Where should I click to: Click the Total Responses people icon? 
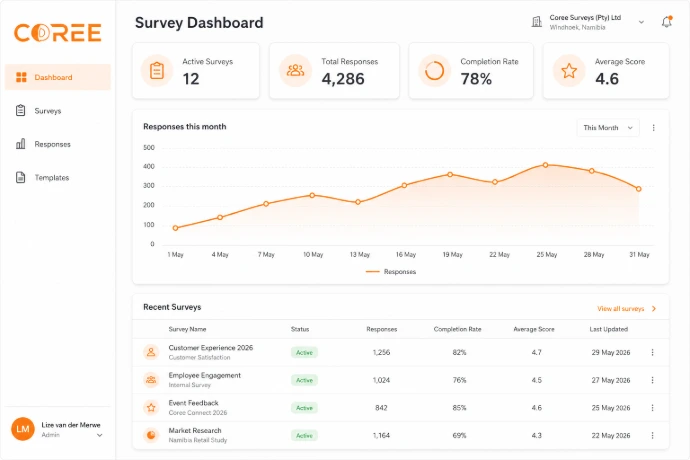pyautogui.click(x=295, y=70)
